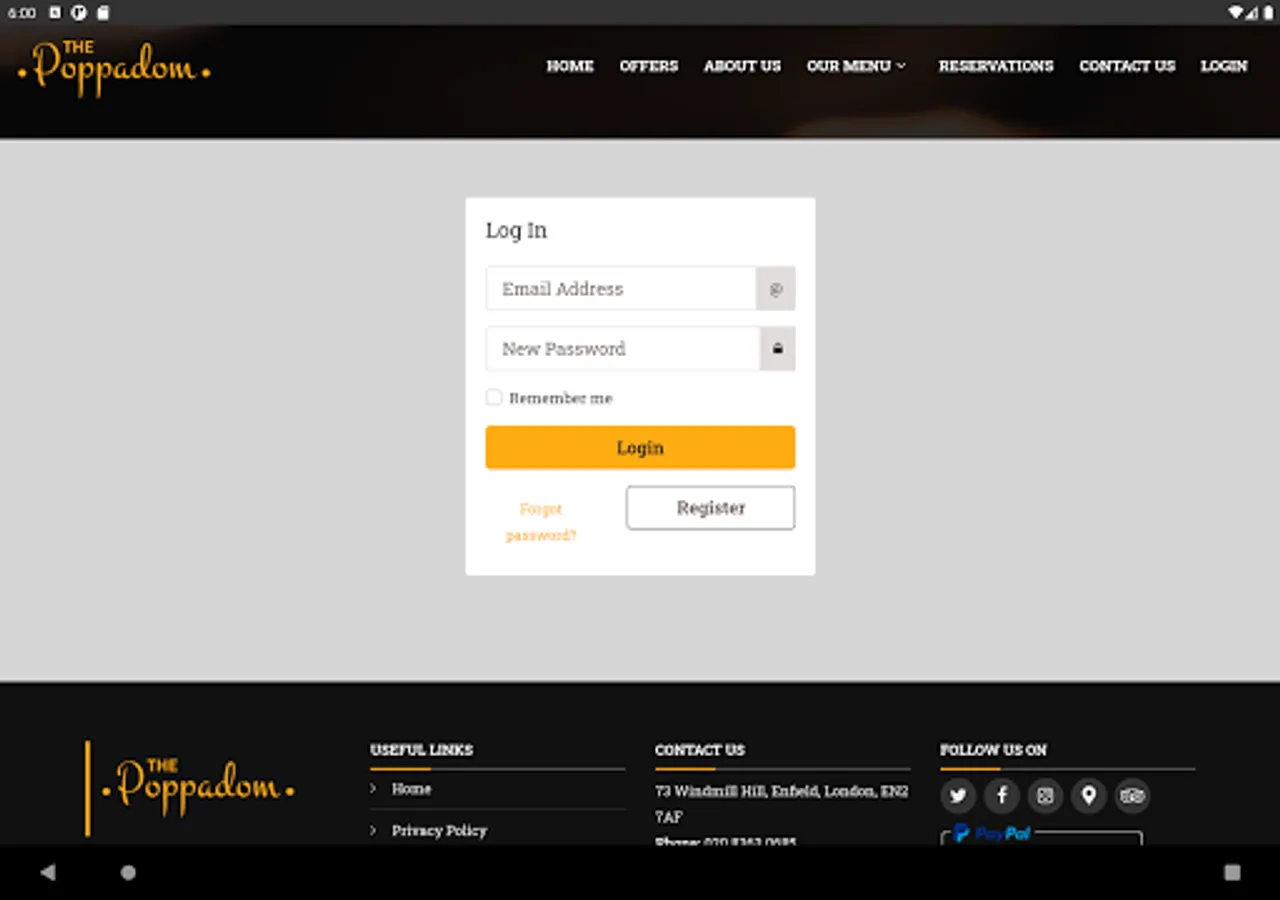Open the Contact Us page in navigation
Viewport: 1280px width, 900px height.
[1127, 66]
